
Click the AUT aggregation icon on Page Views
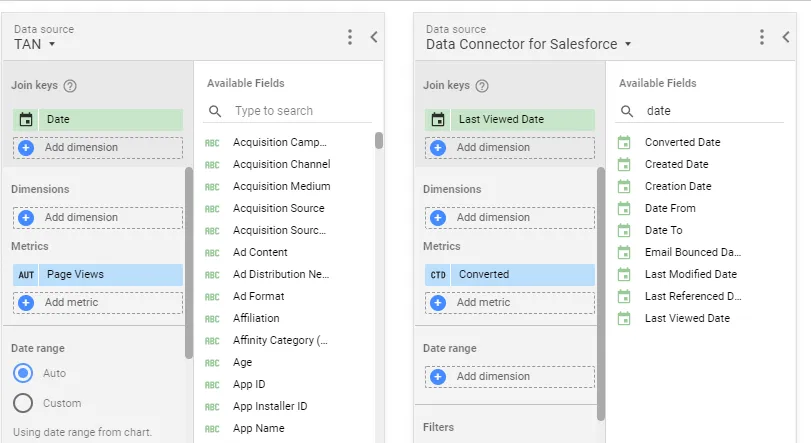26,274
